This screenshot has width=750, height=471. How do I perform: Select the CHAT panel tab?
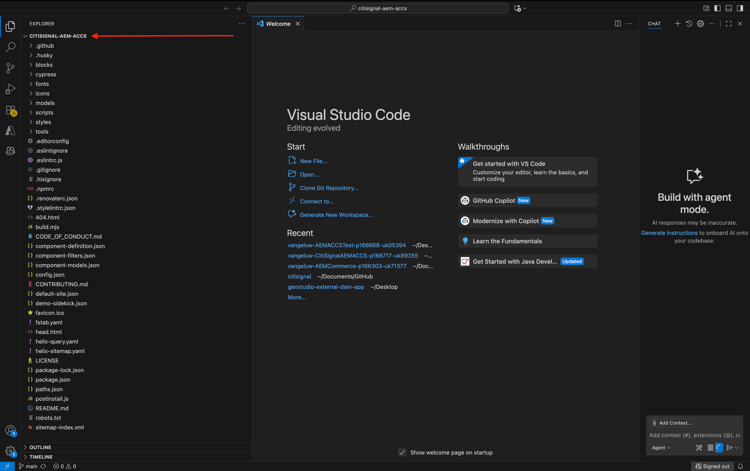pos(654,23)
